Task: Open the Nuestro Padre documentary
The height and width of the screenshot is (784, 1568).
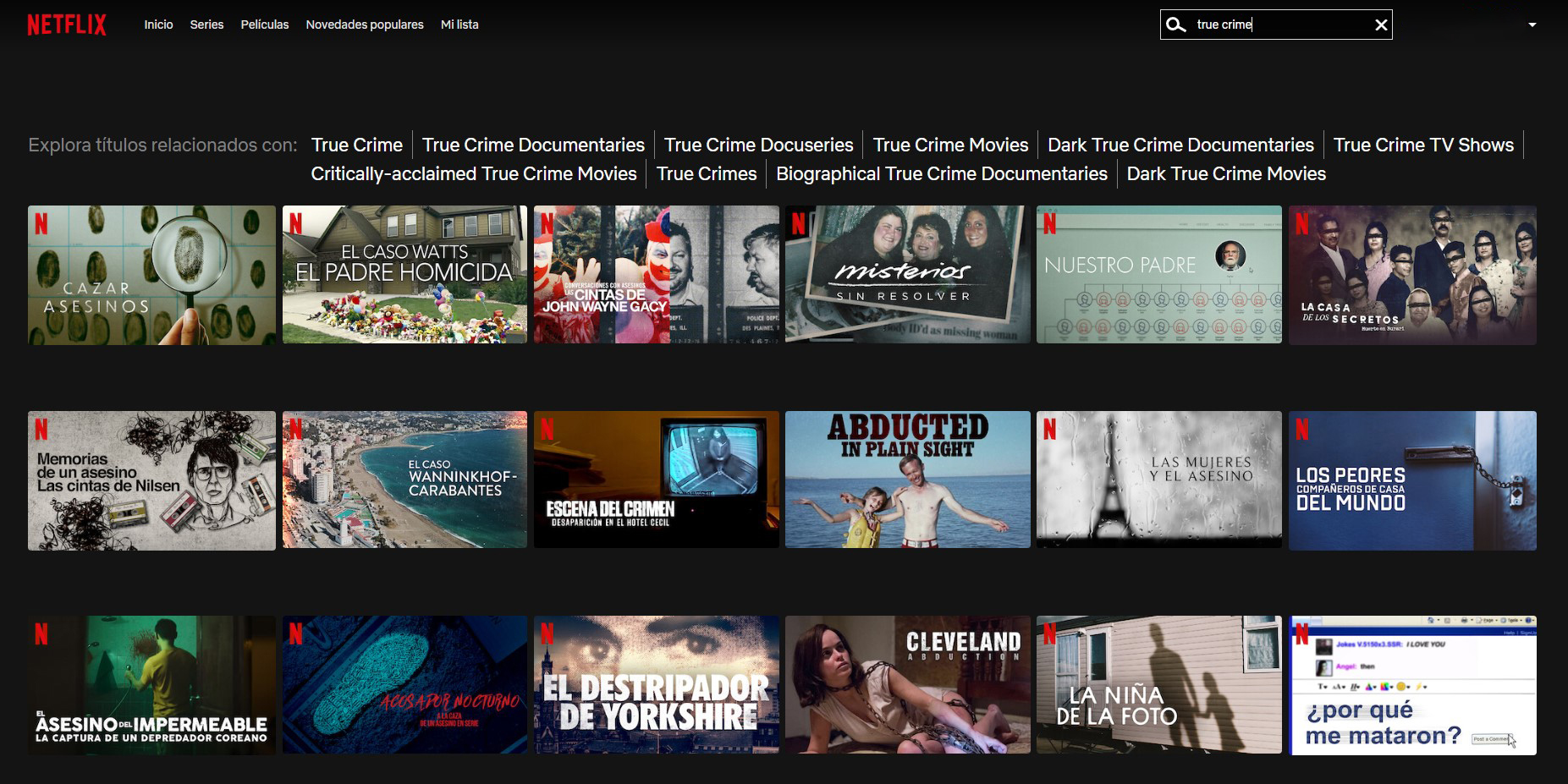Action: tap(1158, 274)
